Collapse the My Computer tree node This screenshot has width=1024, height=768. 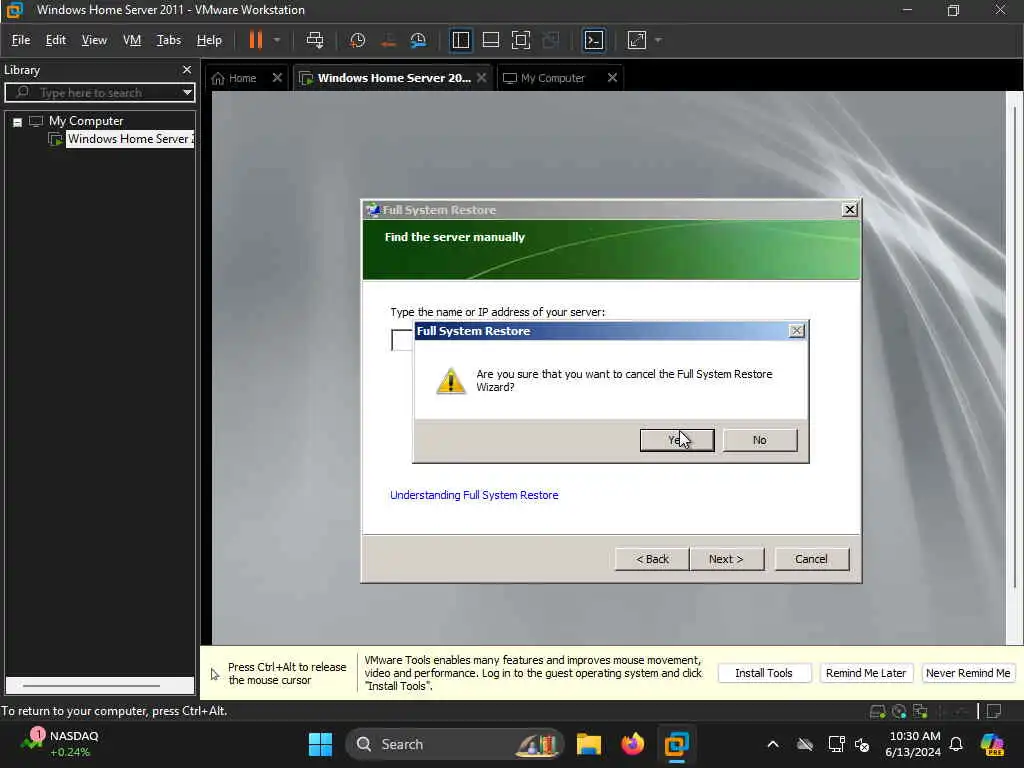coord(18,121)
